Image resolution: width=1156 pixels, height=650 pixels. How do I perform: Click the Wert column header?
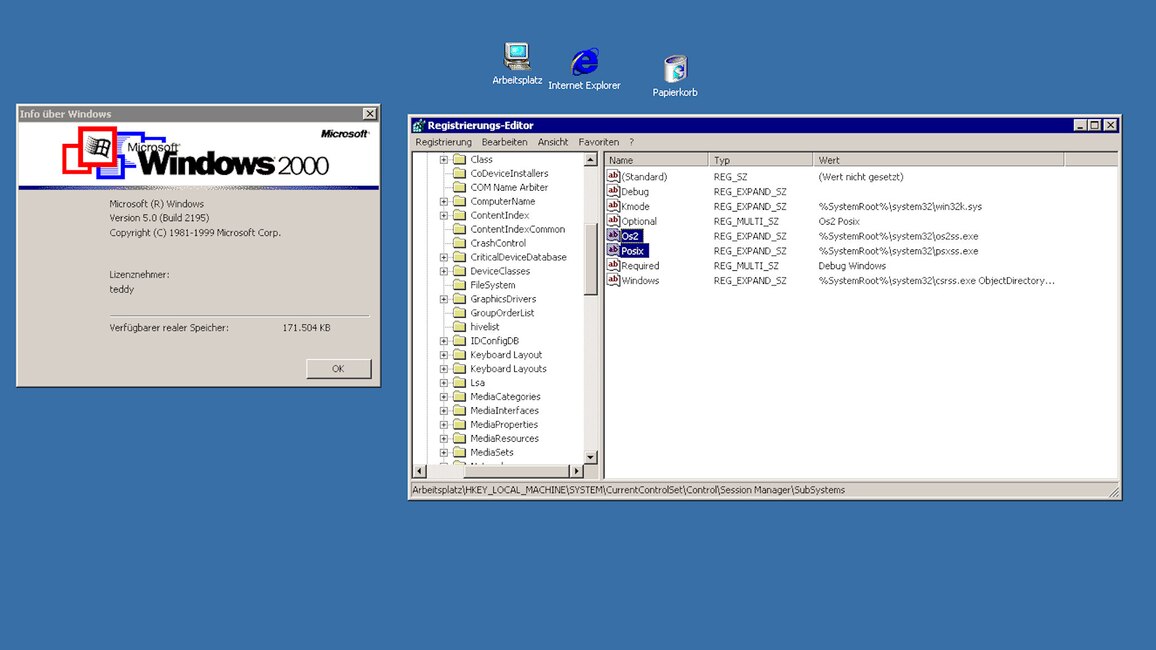(939, 160)
